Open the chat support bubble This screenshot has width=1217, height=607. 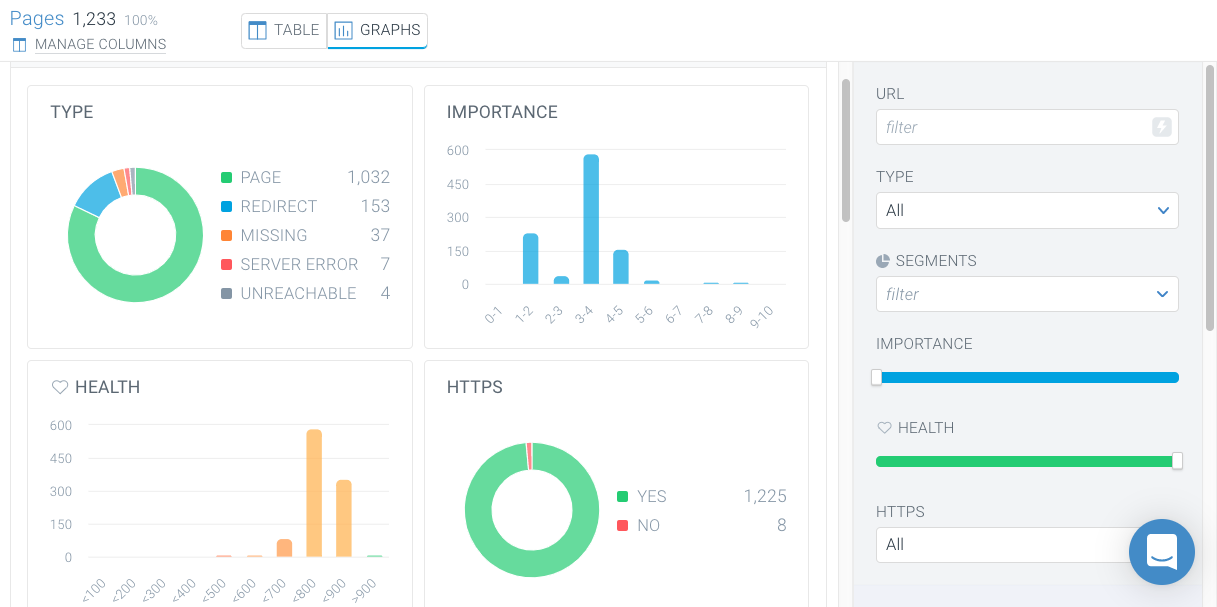click(x=1162, y=551)
